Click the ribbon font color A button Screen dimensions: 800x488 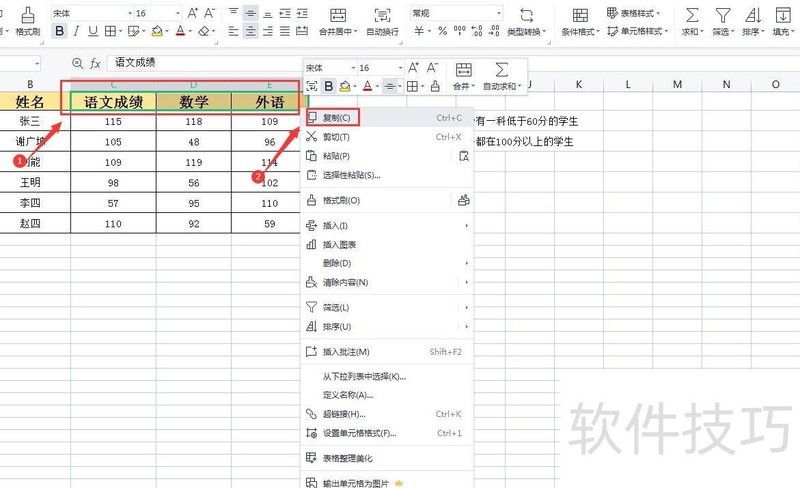[180, 32]
